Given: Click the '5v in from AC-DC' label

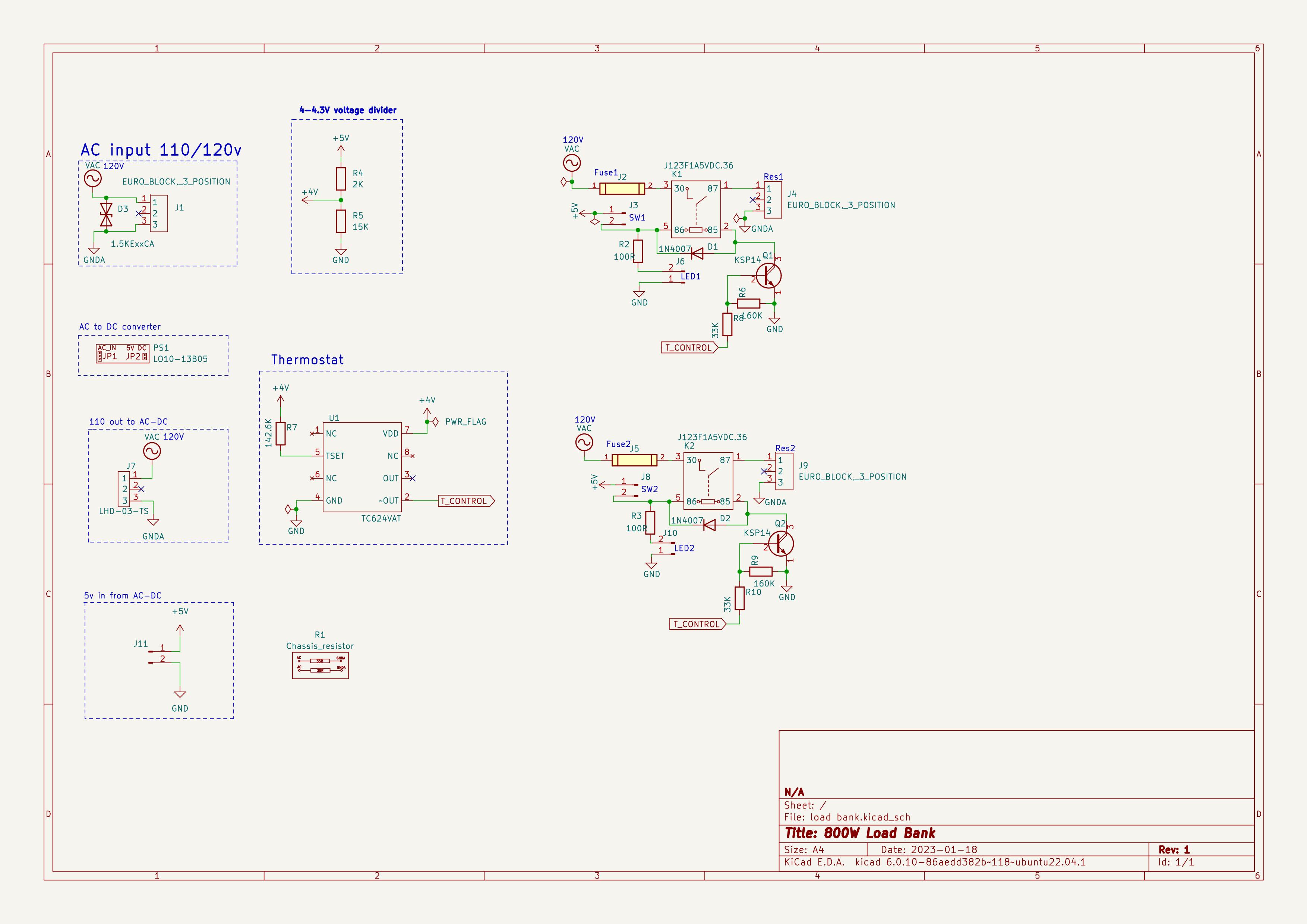Looking at the screenshot, I should pyautogui.click(x=123, y=596).
